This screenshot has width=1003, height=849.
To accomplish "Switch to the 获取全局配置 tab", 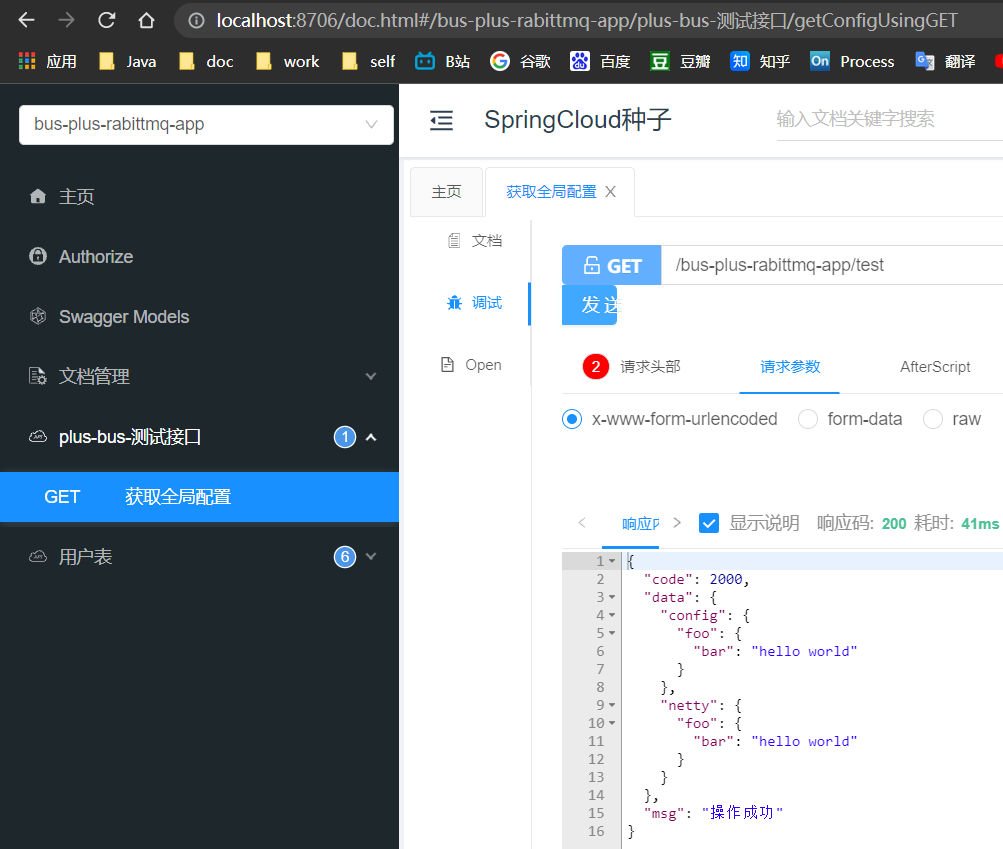I will click(551, 192).
